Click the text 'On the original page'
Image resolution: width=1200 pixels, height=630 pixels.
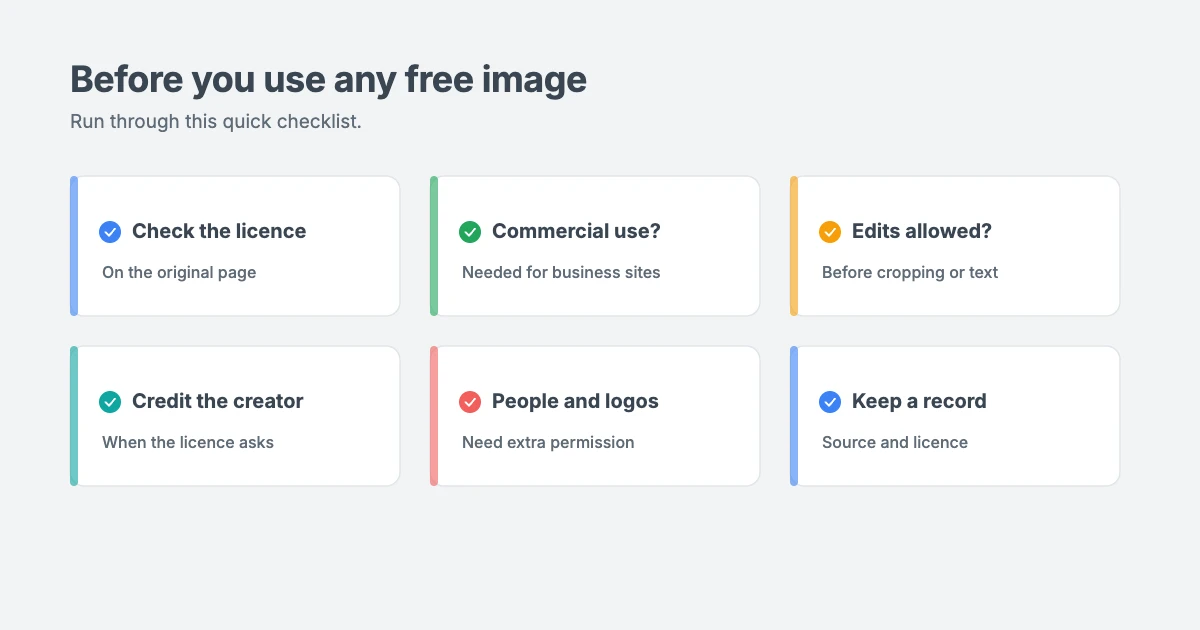click(x=179, y=272)
